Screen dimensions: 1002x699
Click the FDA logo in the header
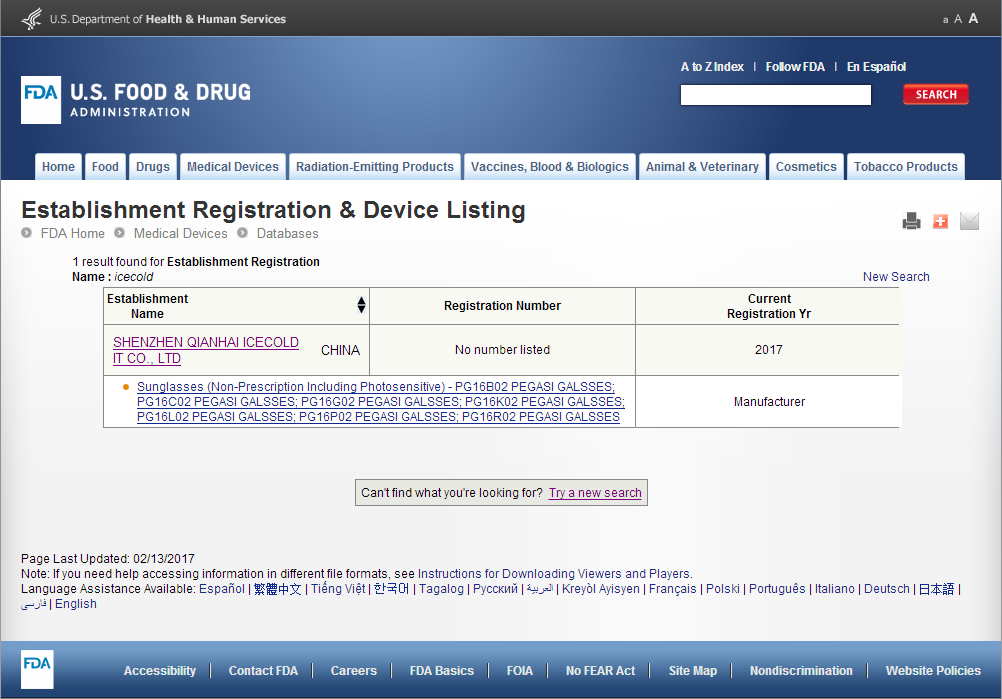[x=41, y=100]
